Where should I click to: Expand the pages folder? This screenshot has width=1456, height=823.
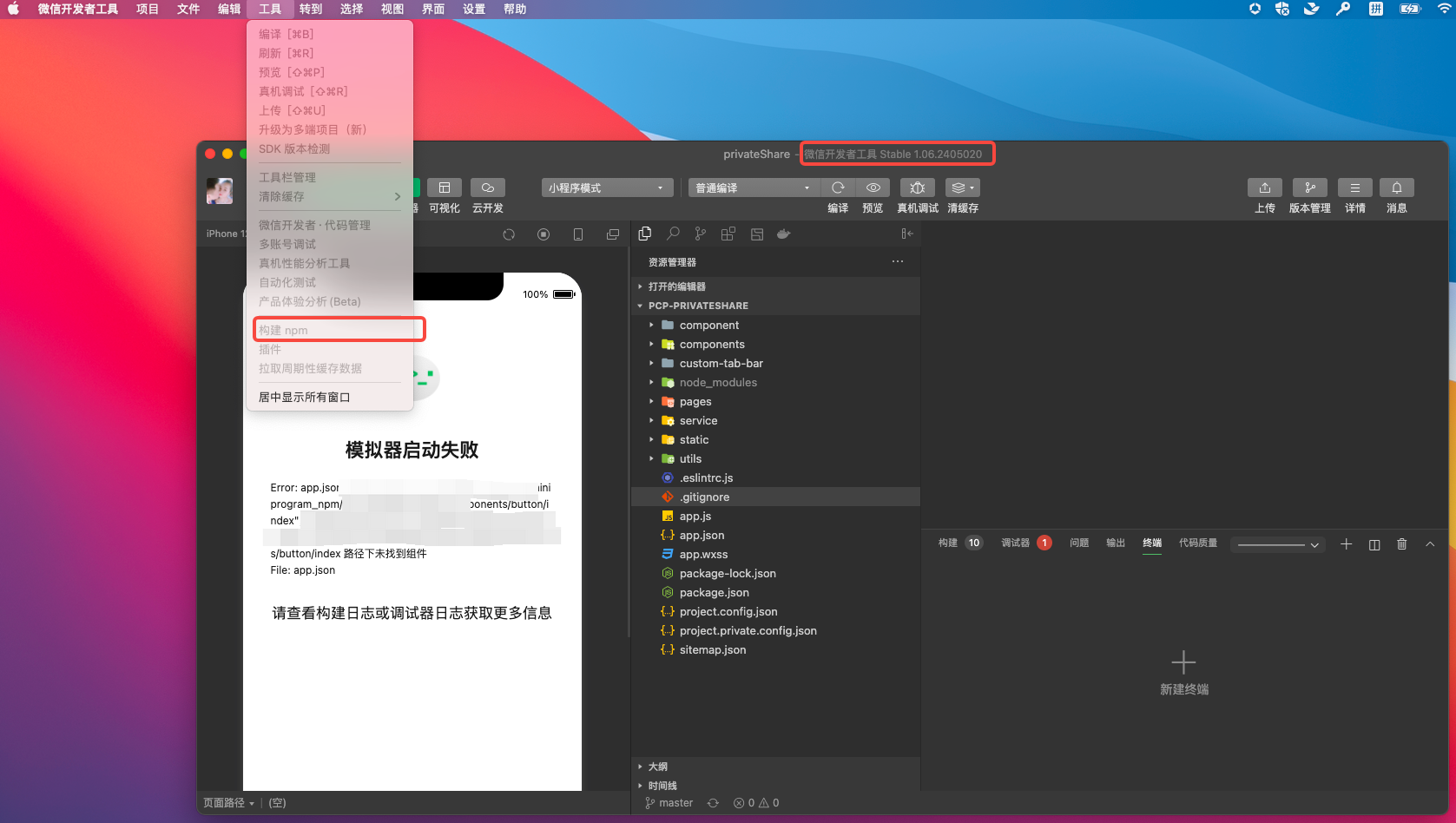click(x=775, y=402)
